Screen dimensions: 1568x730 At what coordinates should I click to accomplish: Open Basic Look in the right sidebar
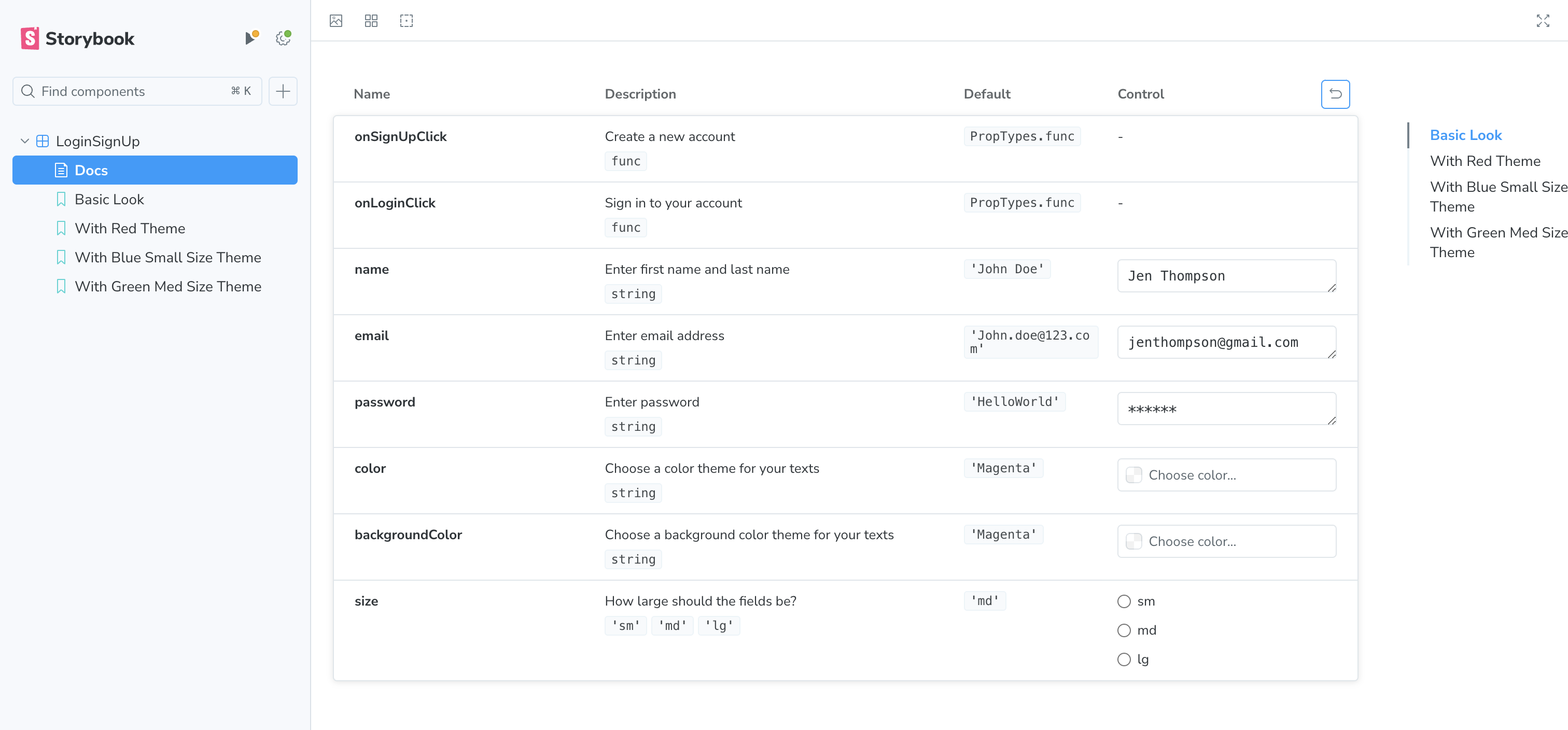pos(1466,135)
